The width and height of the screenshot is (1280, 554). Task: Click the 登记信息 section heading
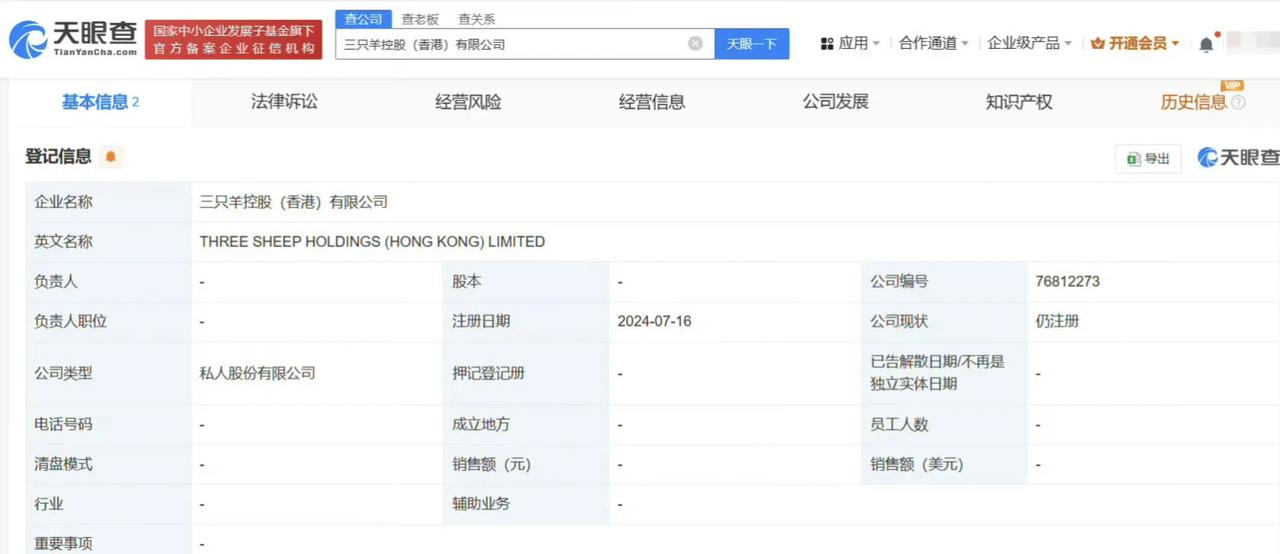pos(58,157)
